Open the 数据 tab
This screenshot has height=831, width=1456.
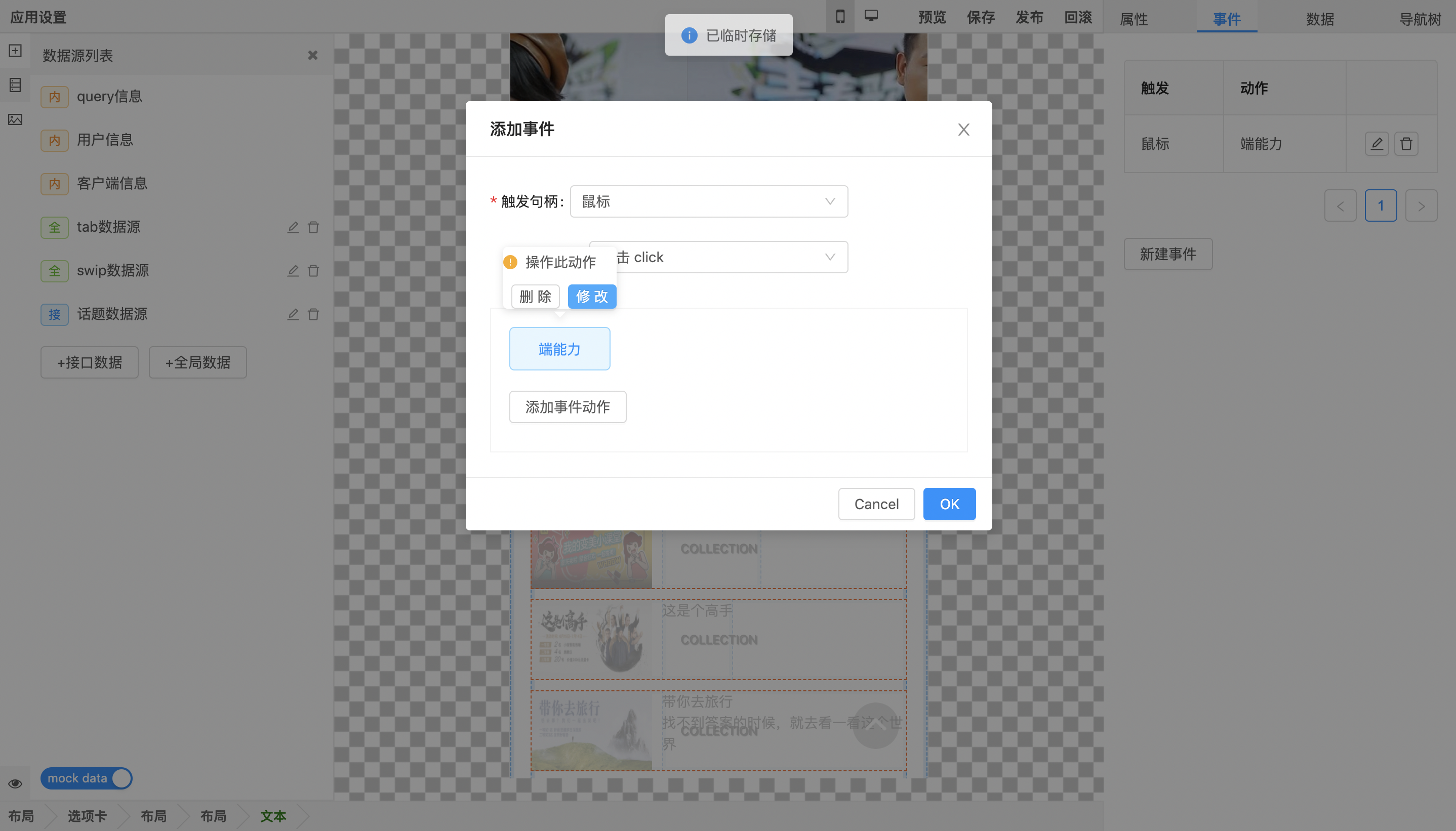[1320, 19]
